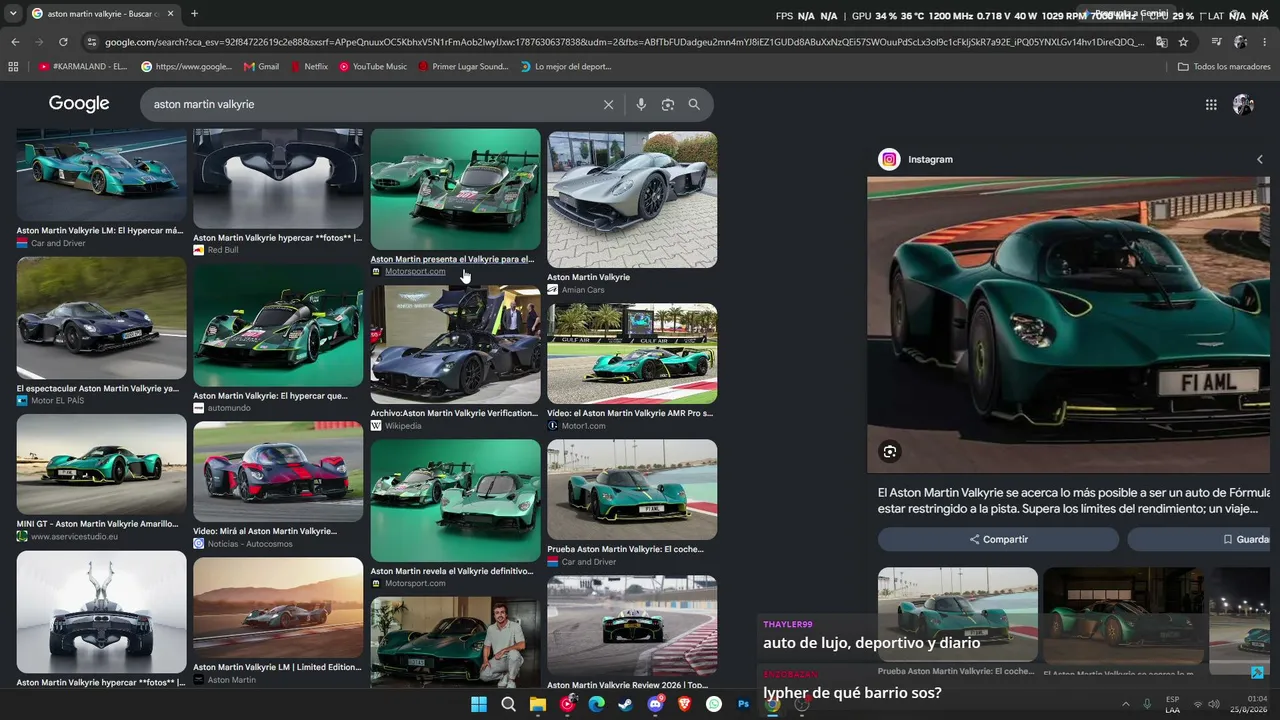
Task: Open the Car and Driver Valkyrie LM thumbnail
Action: point(101,175)
